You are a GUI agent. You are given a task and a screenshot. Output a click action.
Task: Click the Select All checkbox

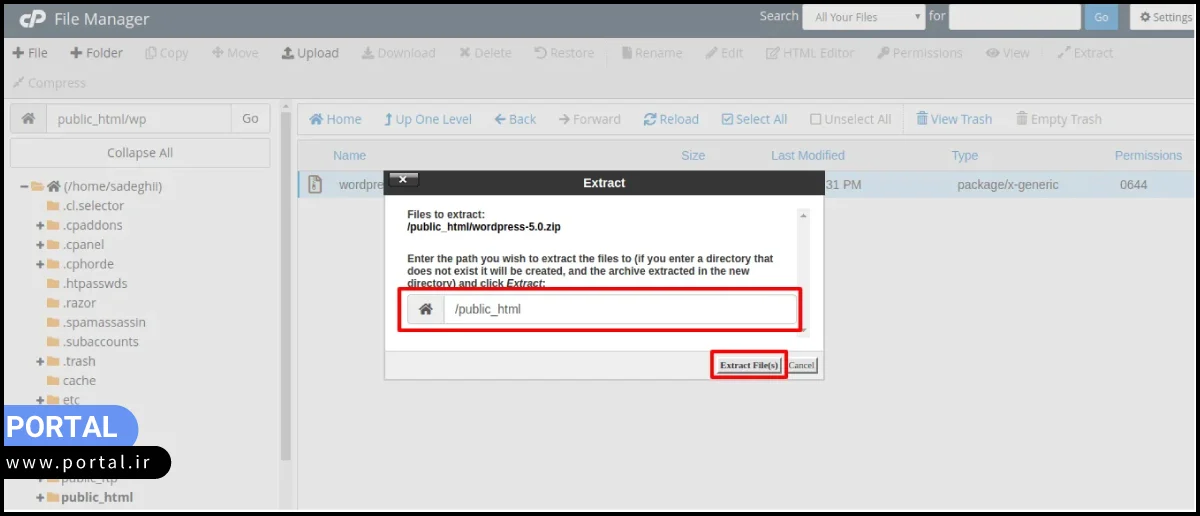pyautogui.click(x=727, y=119)
